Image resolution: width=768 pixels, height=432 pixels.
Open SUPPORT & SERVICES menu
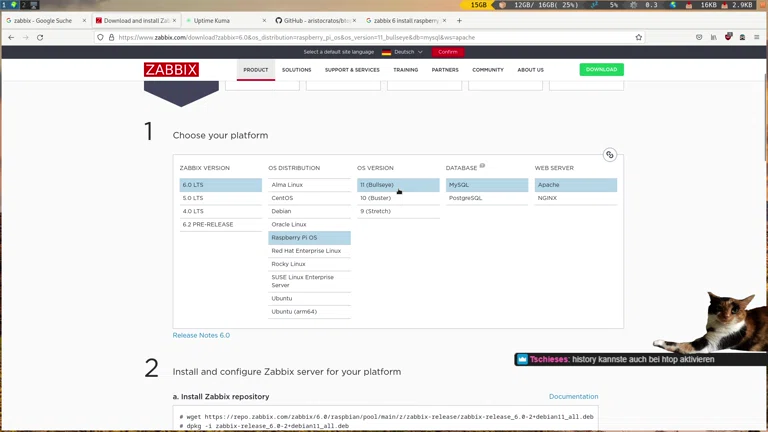point(352,70)
